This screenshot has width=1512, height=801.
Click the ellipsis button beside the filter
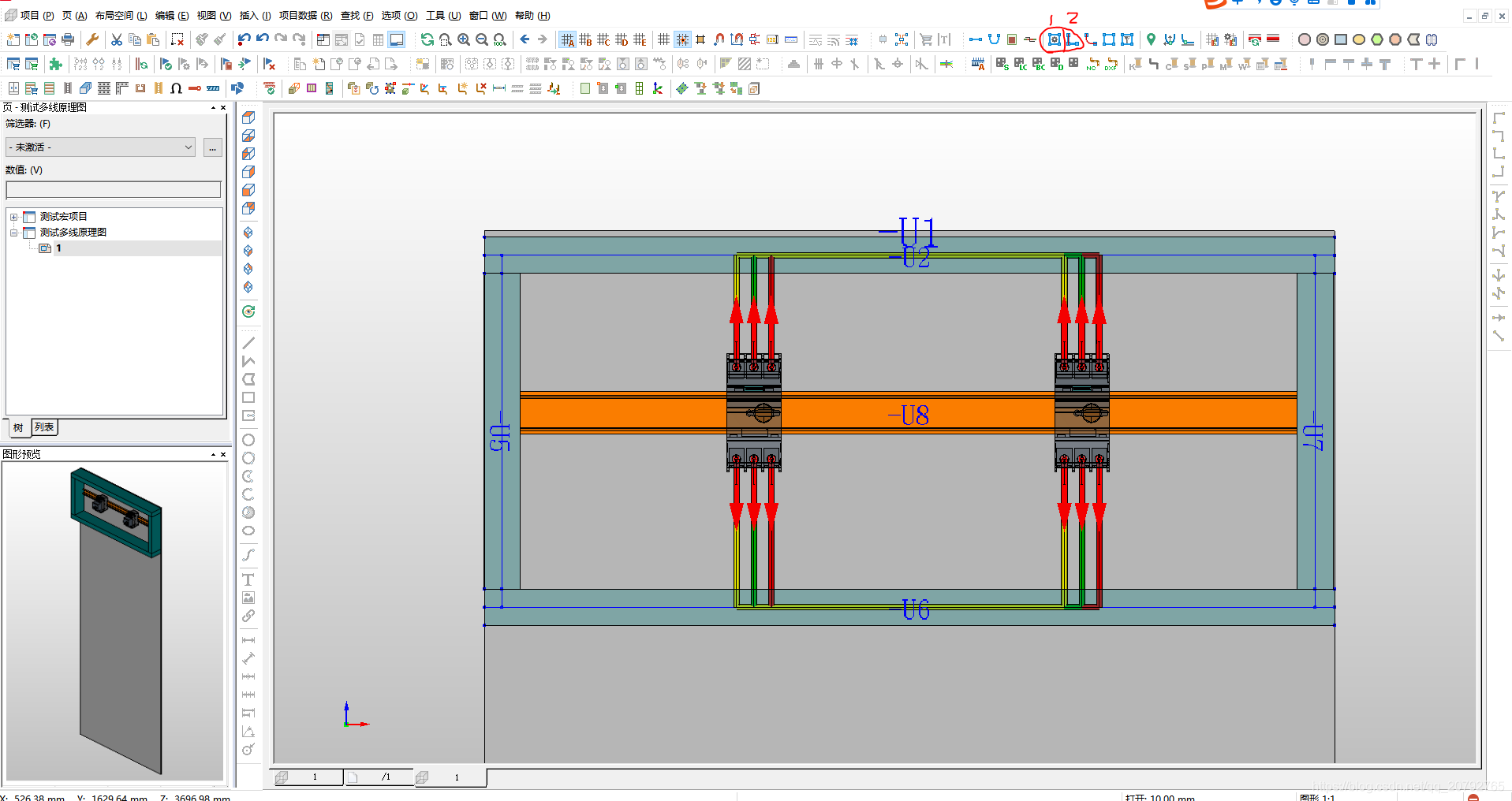(213, 147)
